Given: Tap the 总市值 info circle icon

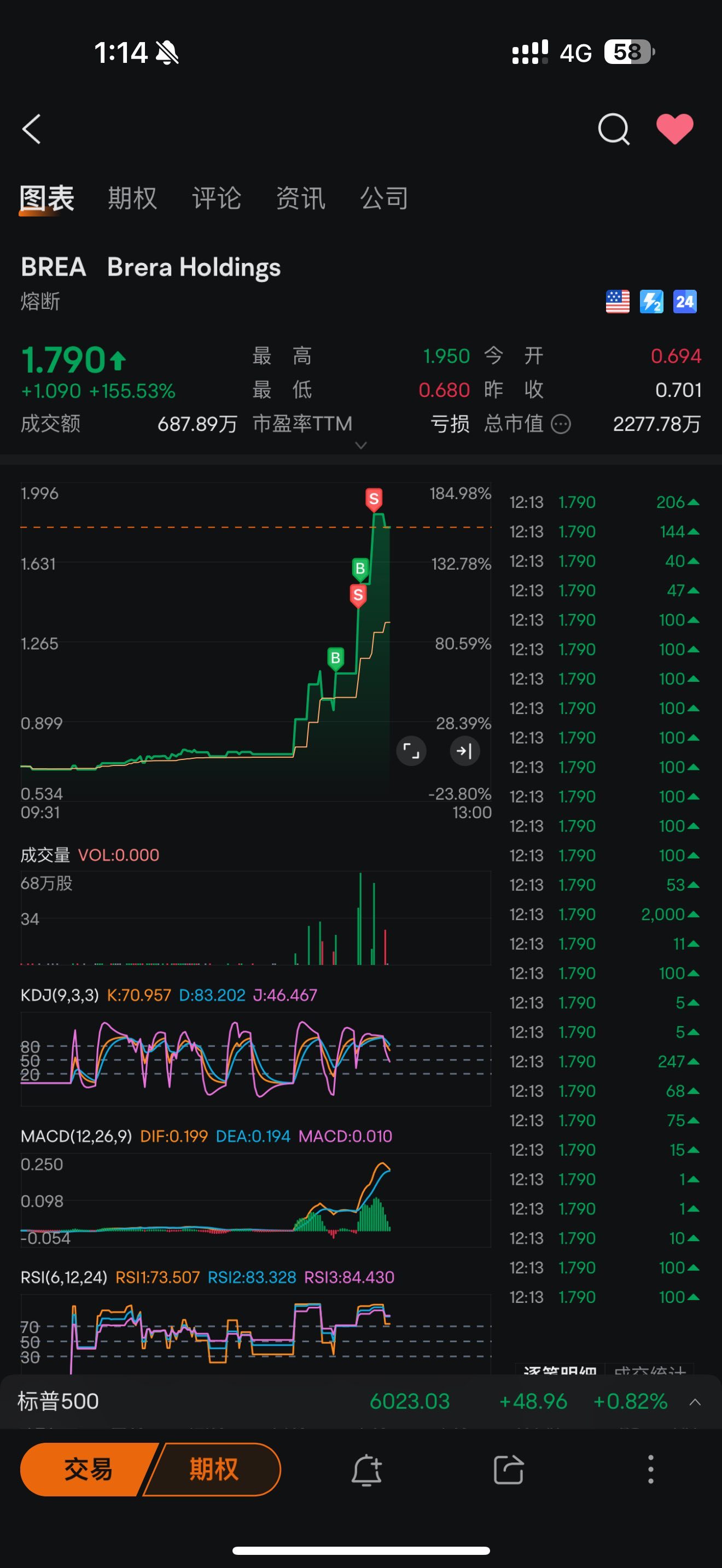Looking at the screenshot, I should click(x=561, y=424).
